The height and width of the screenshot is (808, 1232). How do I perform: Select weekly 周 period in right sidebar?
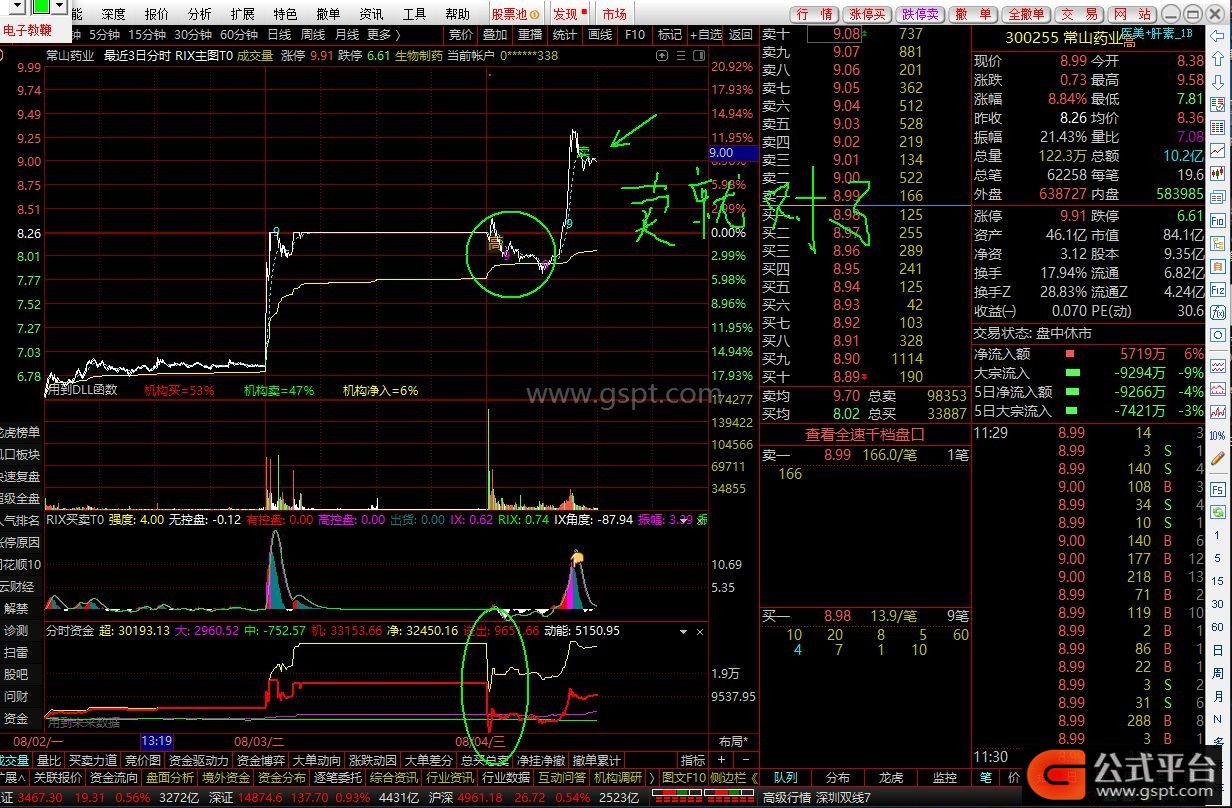(1219, 673)
